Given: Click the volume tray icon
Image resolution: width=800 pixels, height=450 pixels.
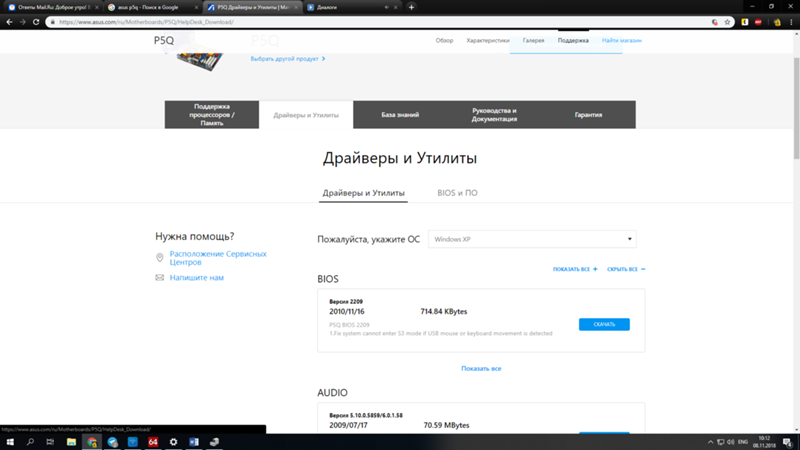Looking at the screenshot, I should 731,442.
